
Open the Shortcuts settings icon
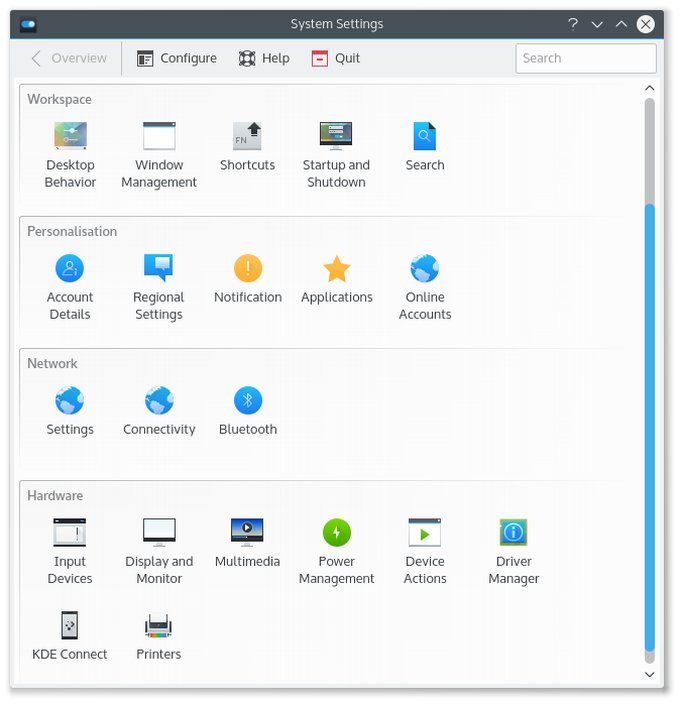(247, 137)
